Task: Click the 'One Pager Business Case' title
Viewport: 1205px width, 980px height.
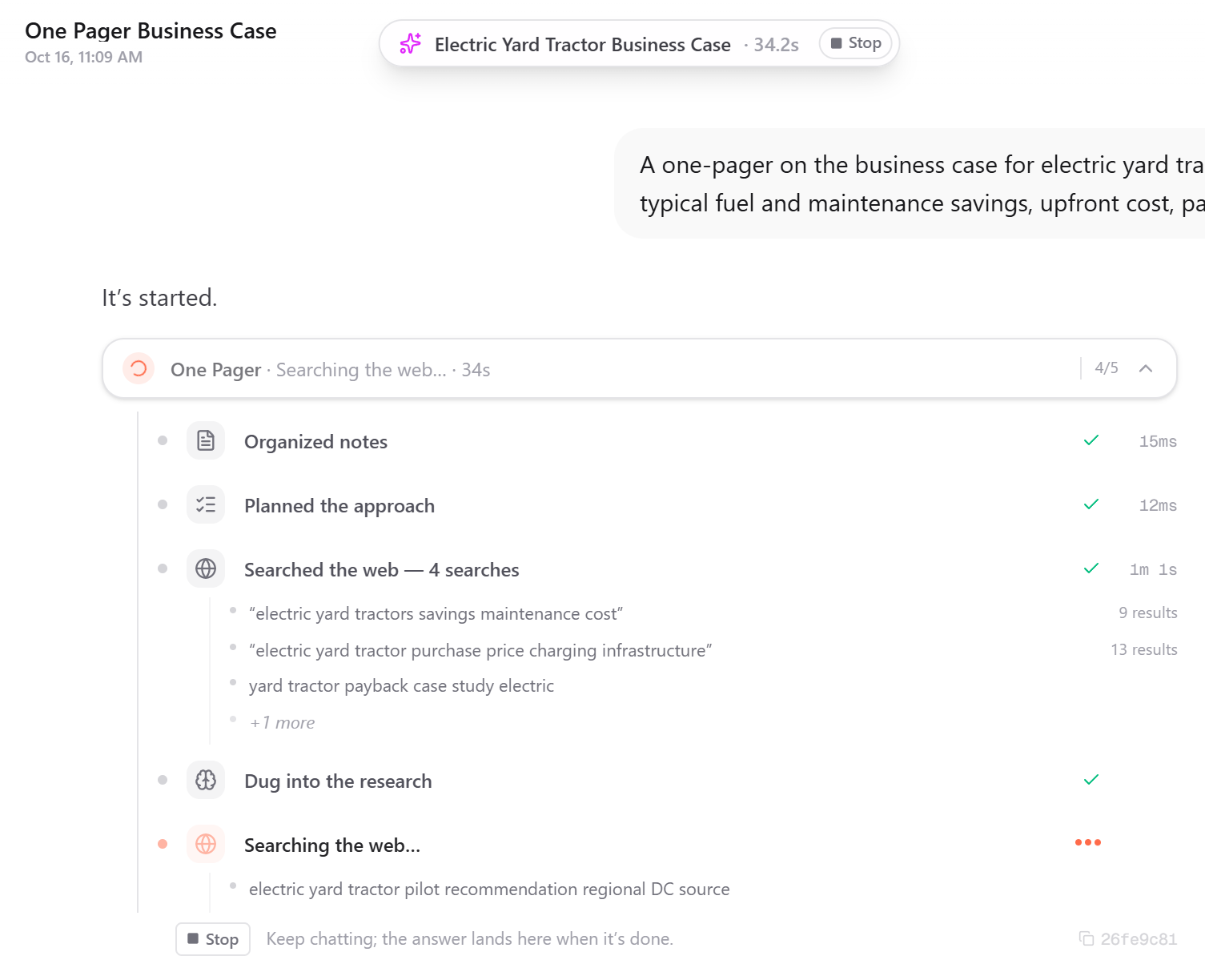Action: point(151,31)
